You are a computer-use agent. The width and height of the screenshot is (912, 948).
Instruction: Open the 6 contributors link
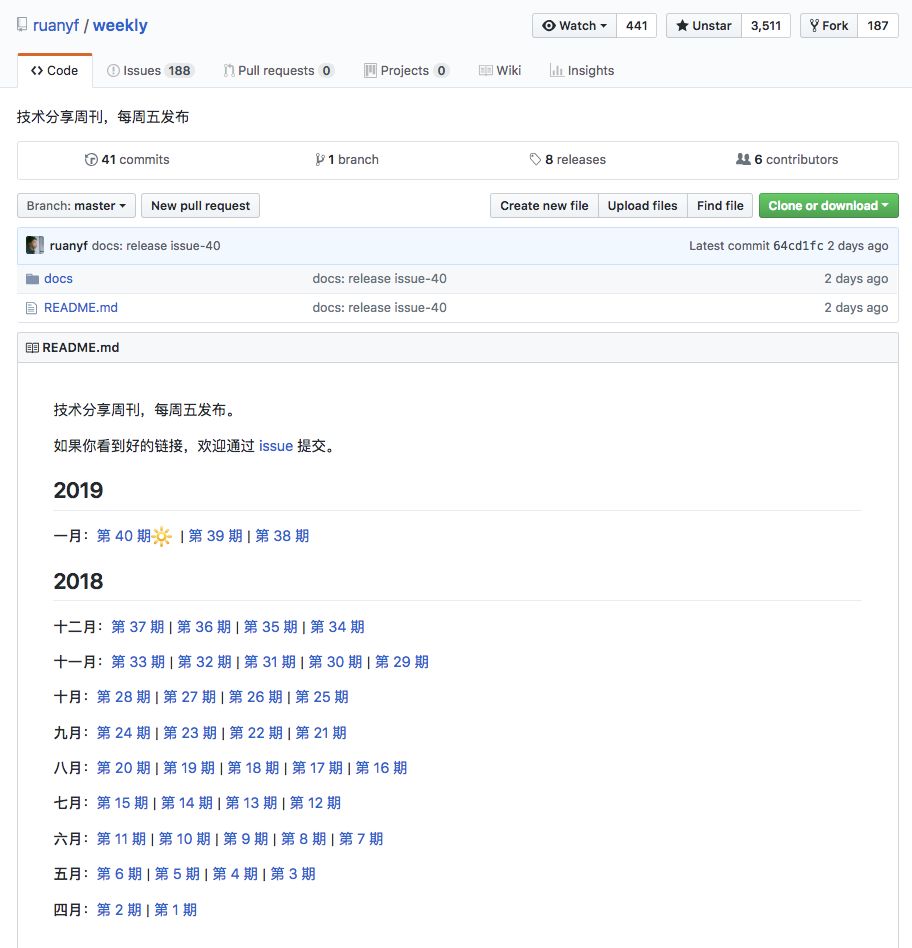(x=787, y=160)
